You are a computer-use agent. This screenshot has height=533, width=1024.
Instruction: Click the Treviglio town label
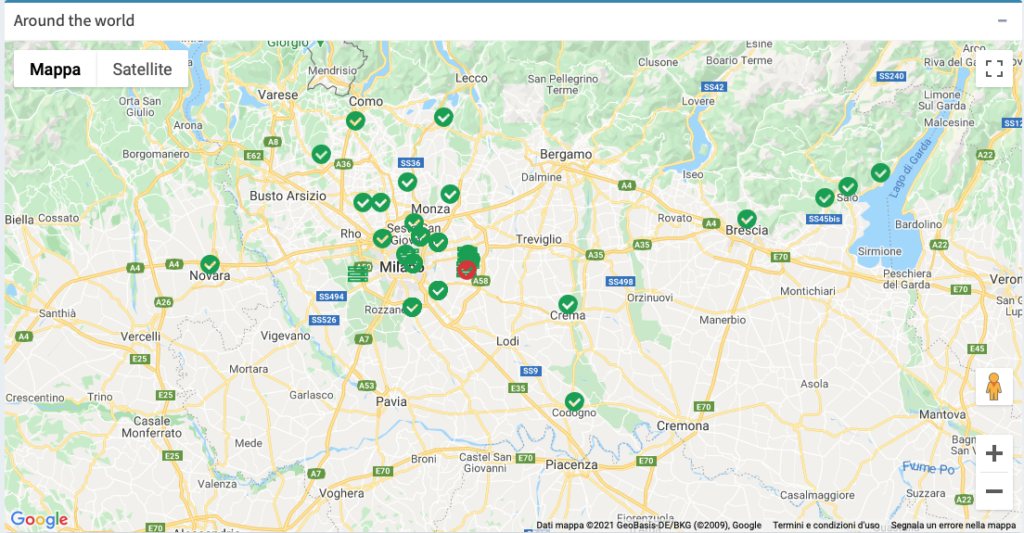[x=539, y=239]
